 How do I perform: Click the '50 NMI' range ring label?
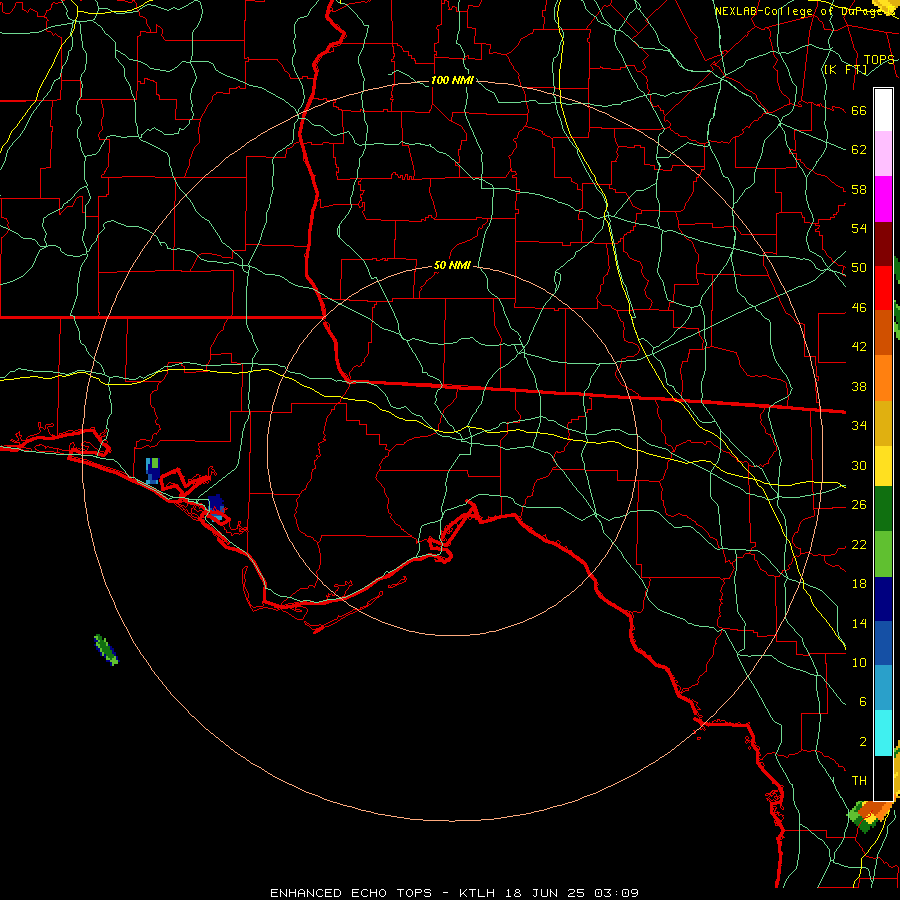click(x=452, y=265)
